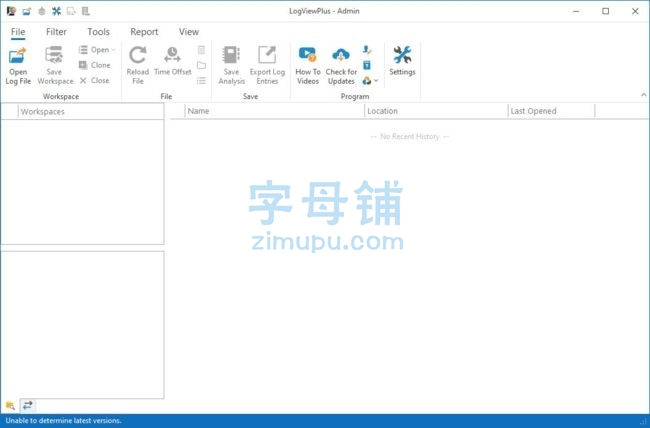Screen dimensions: 650x428
Task: Click the wrench tools icon in title bar
Action: click(56, 11)
